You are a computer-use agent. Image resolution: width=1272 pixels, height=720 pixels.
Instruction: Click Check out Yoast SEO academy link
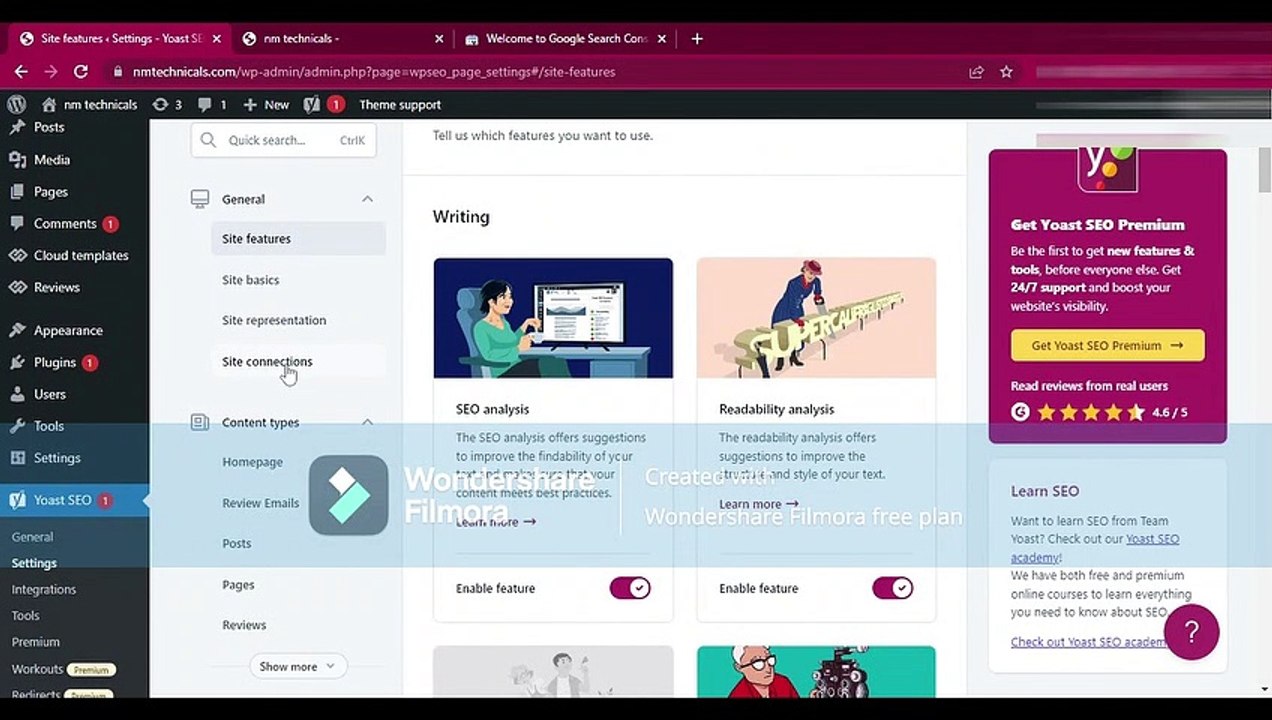[1088, 642]
